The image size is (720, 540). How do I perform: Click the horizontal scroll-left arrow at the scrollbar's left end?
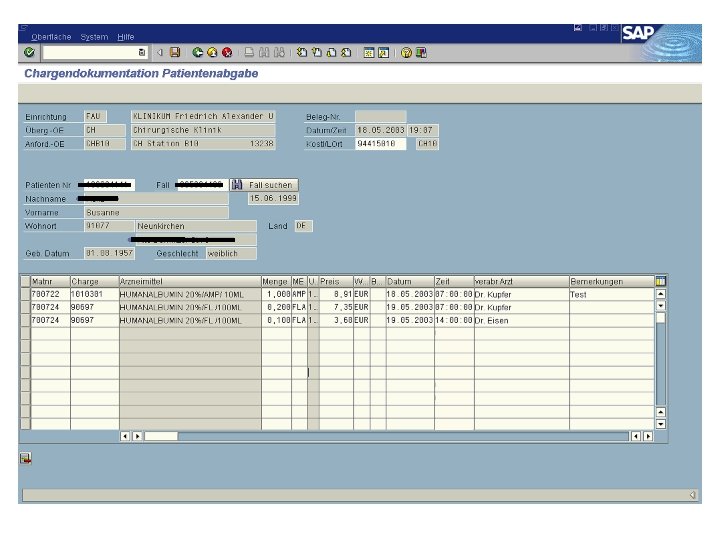pyautogui.click(x=125, y=436)
